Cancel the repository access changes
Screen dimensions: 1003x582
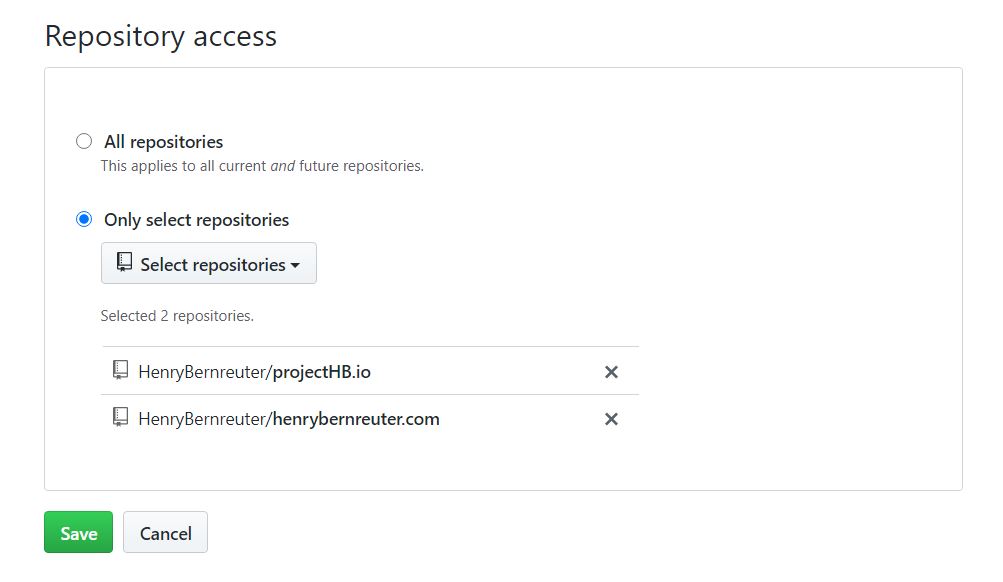[x=166, y=532]
